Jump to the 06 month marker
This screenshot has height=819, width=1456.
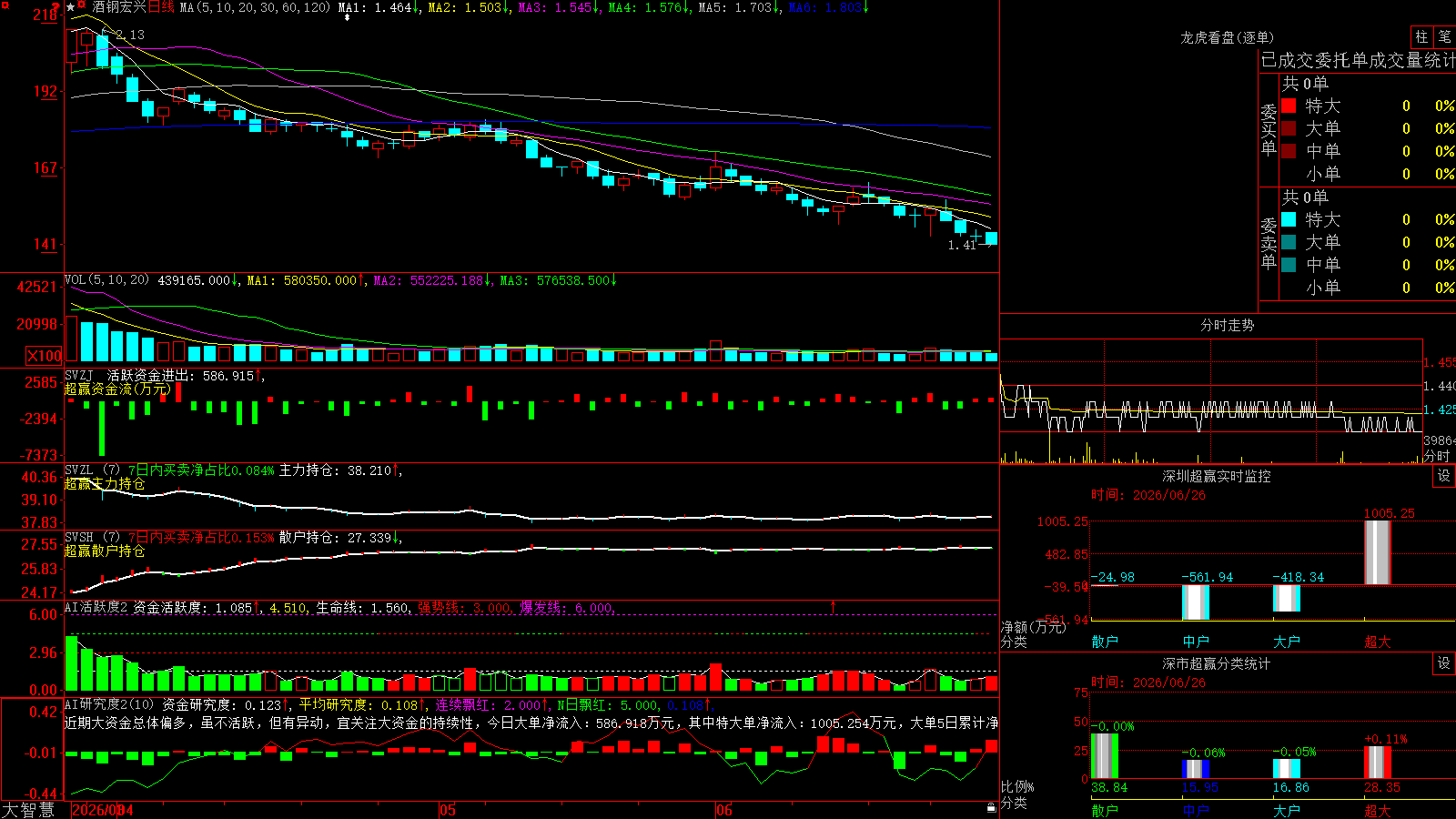point(723,810)
